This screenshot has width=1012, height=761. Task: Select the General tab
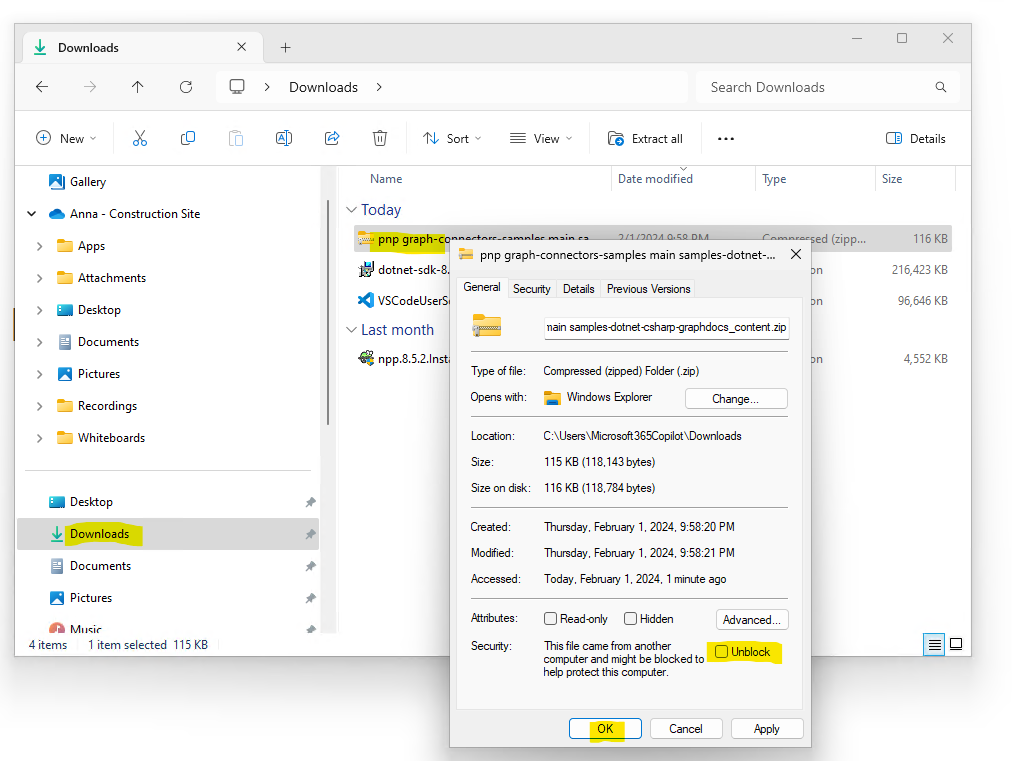[481, 287]
